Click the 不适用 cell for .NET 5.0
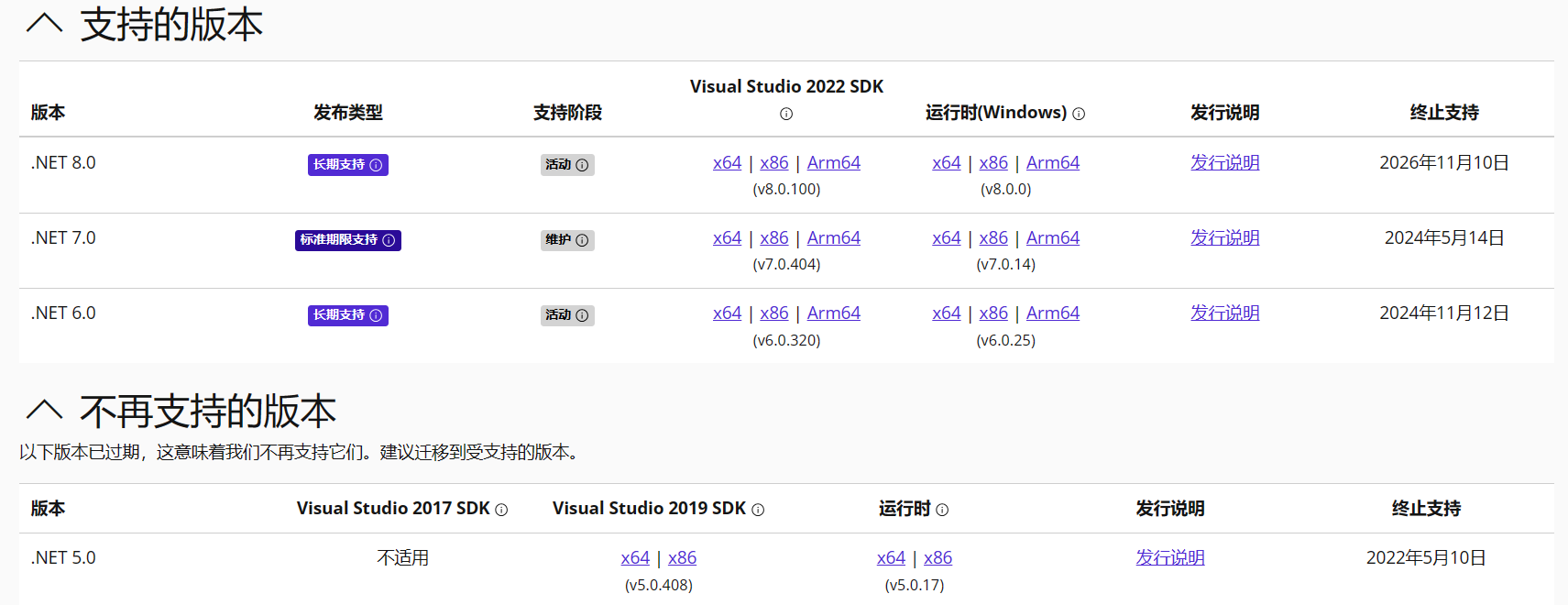Image resolution: width=1568 pixels, height=605 pixels. pos(403,557)
